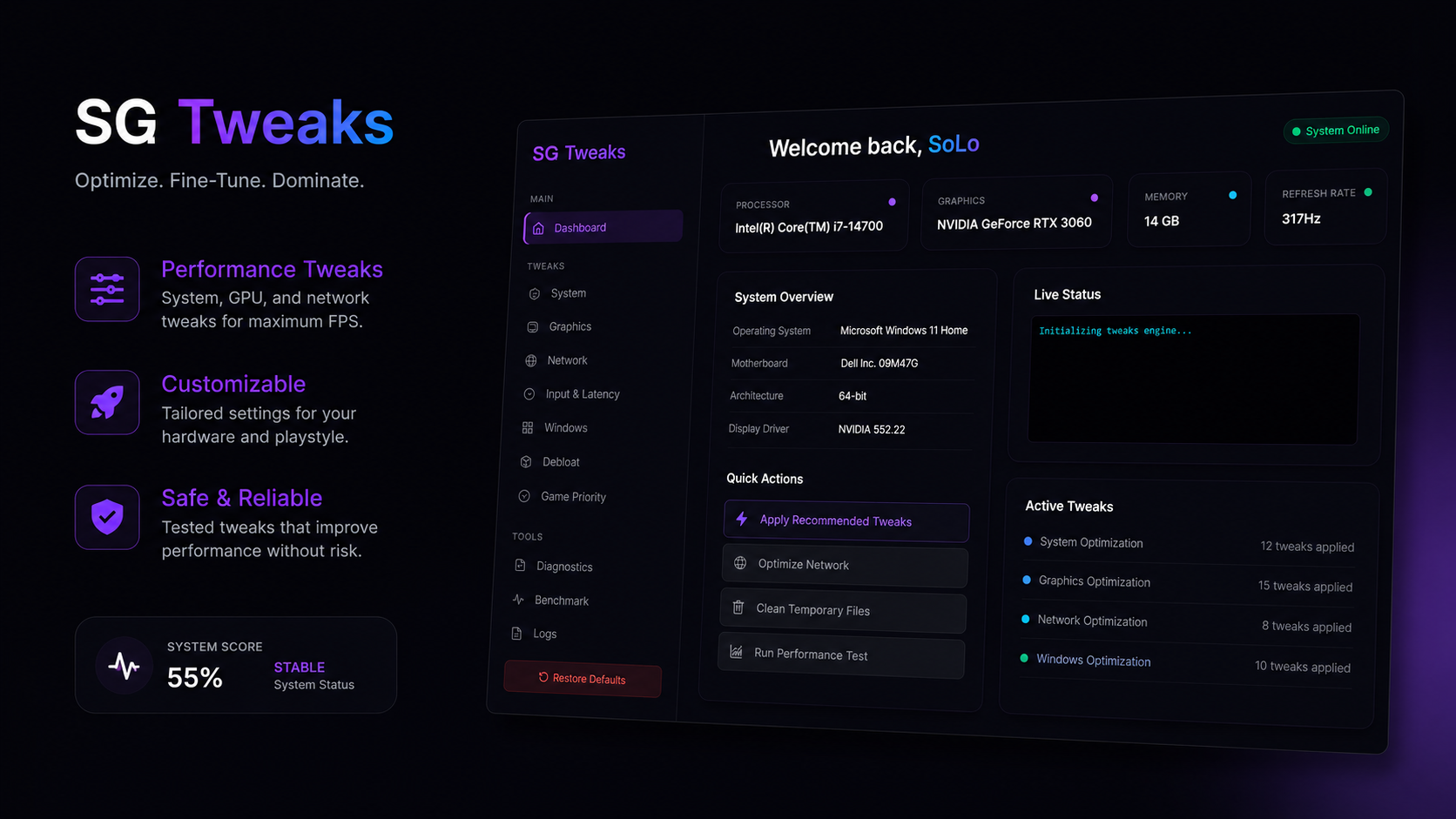Click the Refresh Rate 317Hz card
Viewport: 1456px width, 819px height.
(1325, 206)
